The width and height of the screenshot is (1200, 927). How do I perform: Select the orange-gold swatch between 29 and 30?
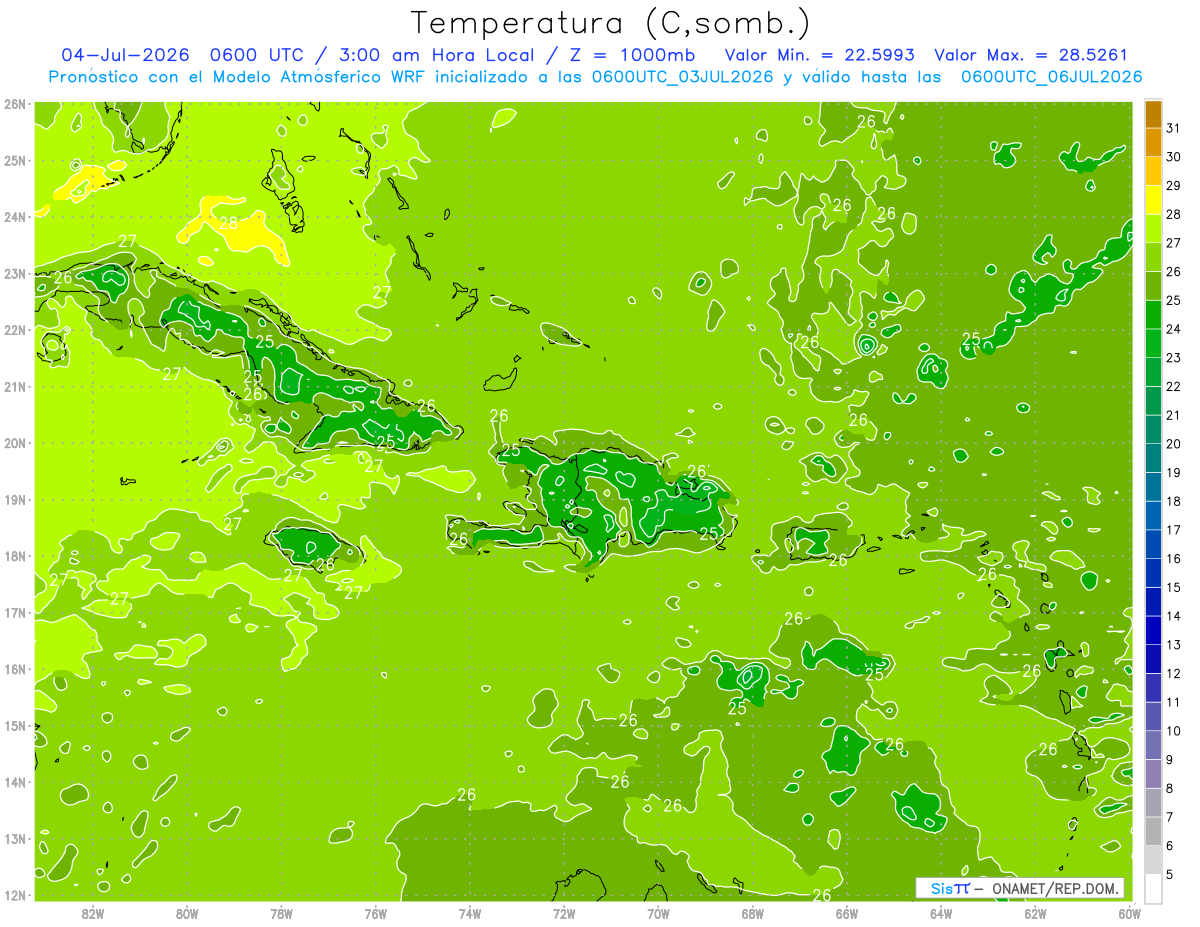click(x=1153, y=171)
